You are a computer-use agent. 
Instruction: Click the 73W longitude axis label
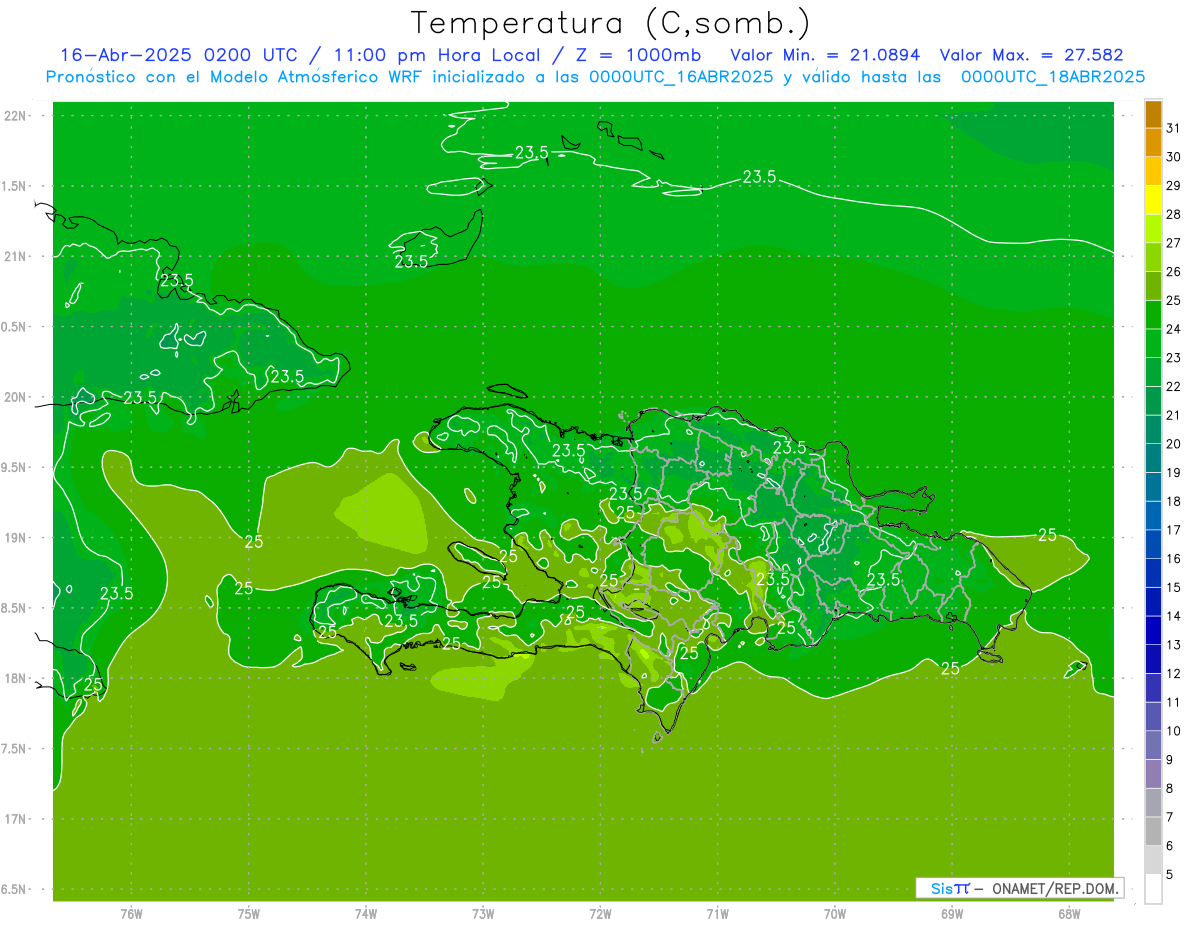coord(483,914)
